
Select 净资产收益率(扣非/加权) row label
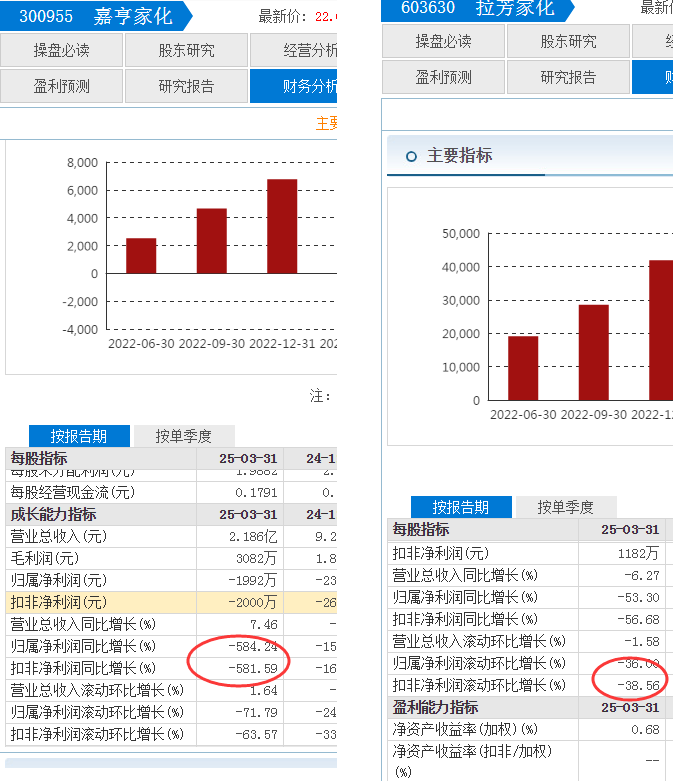[x=472, y=761]
